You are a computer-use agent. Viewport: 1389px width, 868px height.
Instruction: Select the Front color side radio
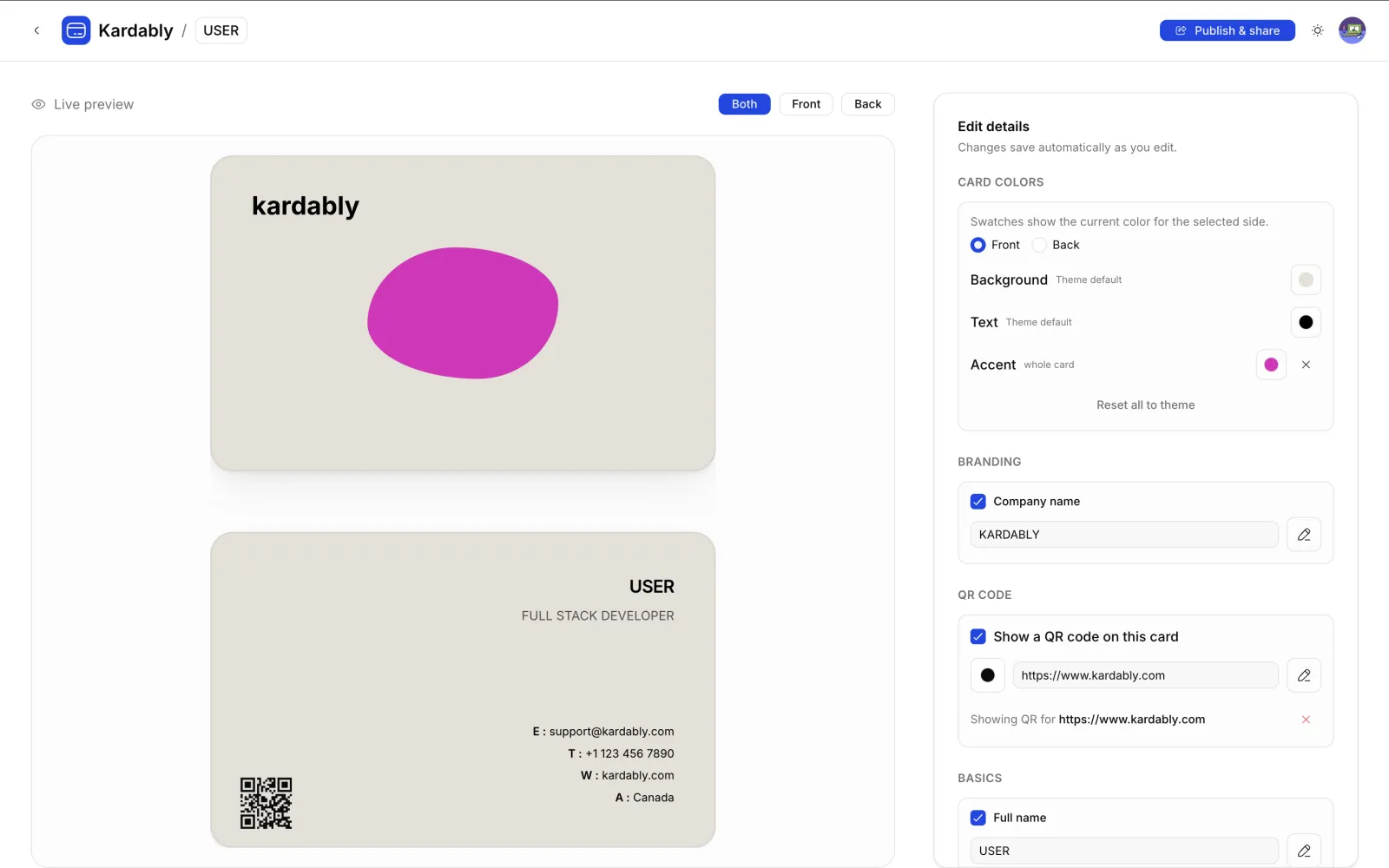(x=978, y=245)
